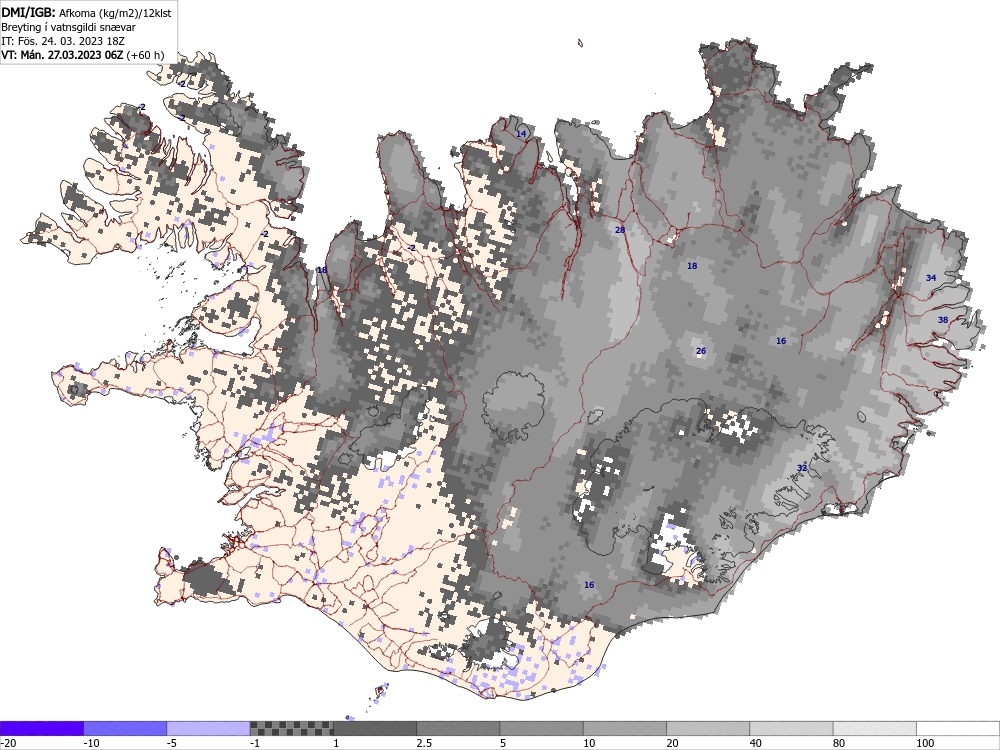Click the checkered -1 to 1 legend swatch
This screenshot has height=750, width=1000.
pos(291,728)
